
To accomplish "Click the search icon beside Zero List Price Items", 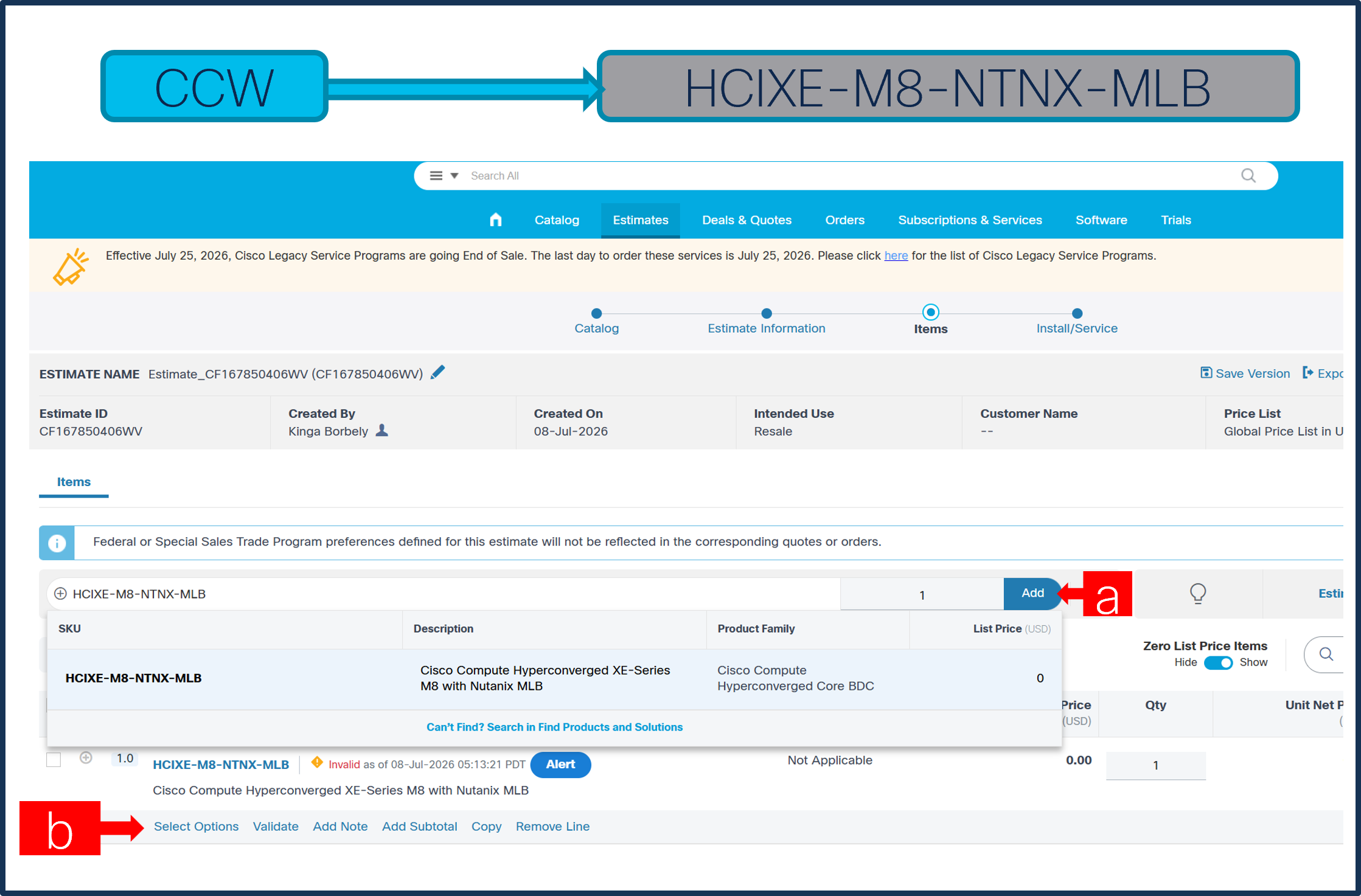I will (x=1326, y=655).
